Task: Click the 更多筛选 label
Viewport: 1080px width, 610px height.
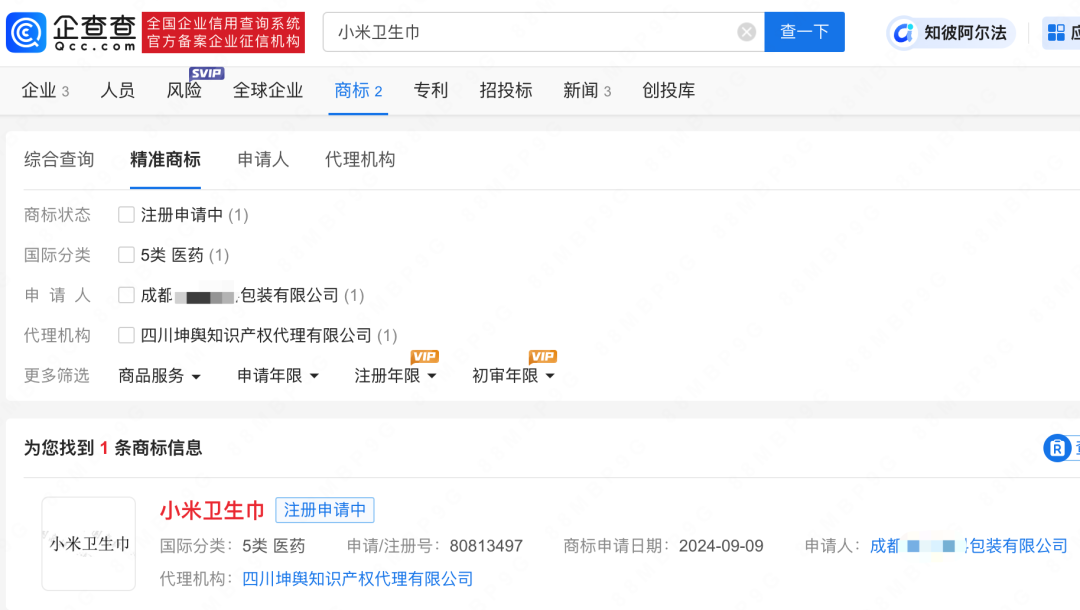Action: (57, 376)
